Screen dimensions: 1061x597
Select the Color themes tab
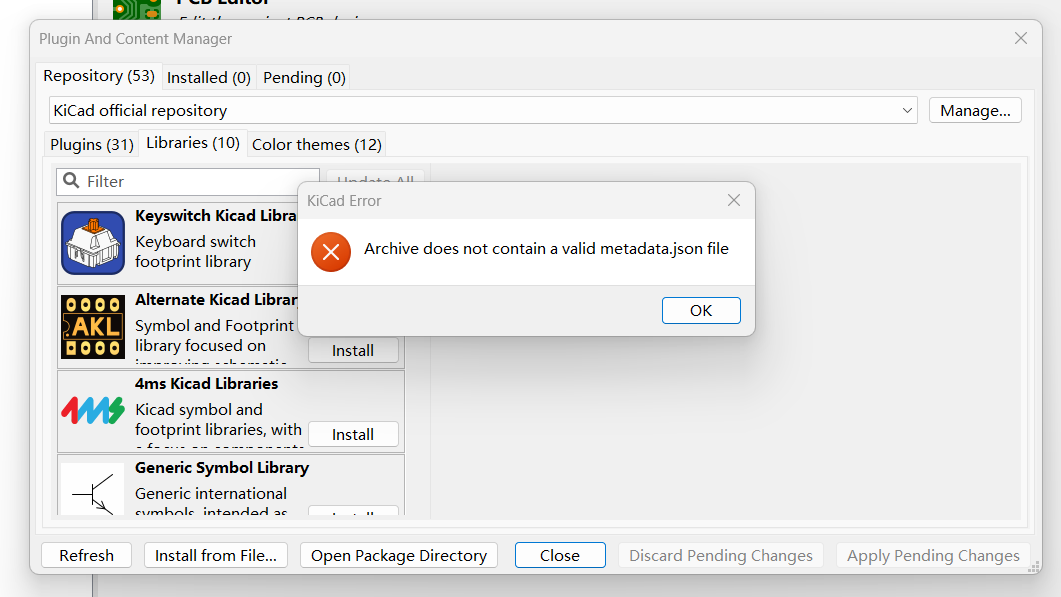coord(316,144)
